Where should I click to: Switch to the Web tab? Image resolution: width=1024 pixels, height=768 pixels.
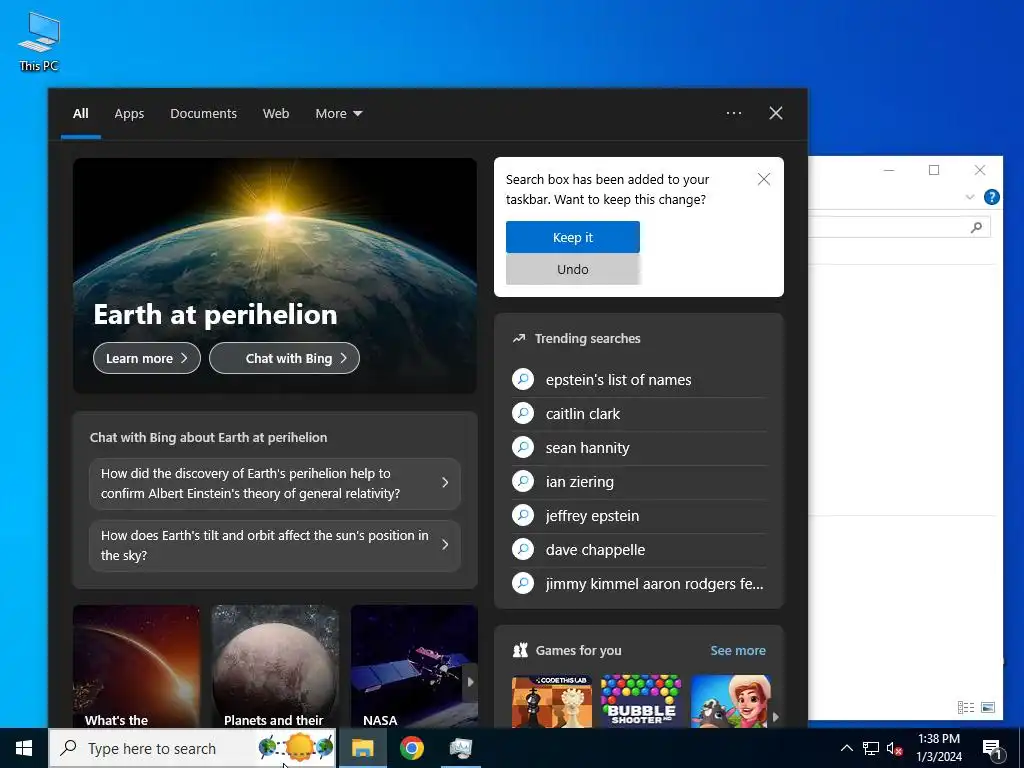pyautogui.click(x=276, y=114)
